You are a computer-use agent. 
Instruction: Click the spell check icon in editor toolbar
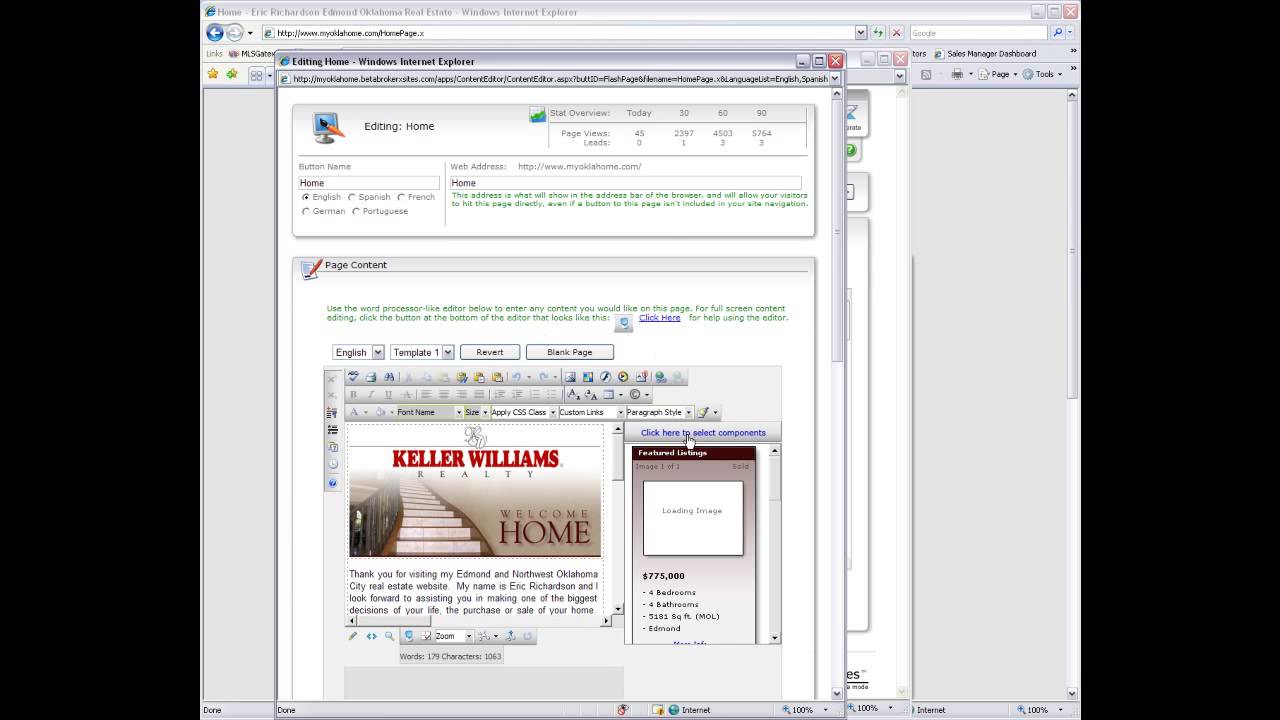[x=353, y=377]
